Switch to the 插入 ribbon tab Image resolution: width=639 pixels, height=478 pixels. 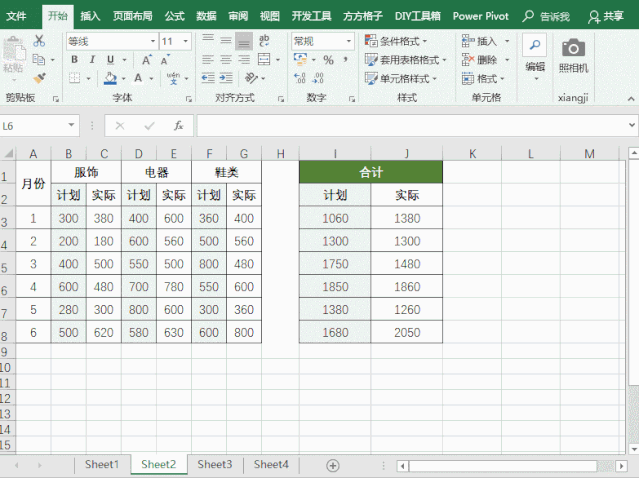point(90,16)
